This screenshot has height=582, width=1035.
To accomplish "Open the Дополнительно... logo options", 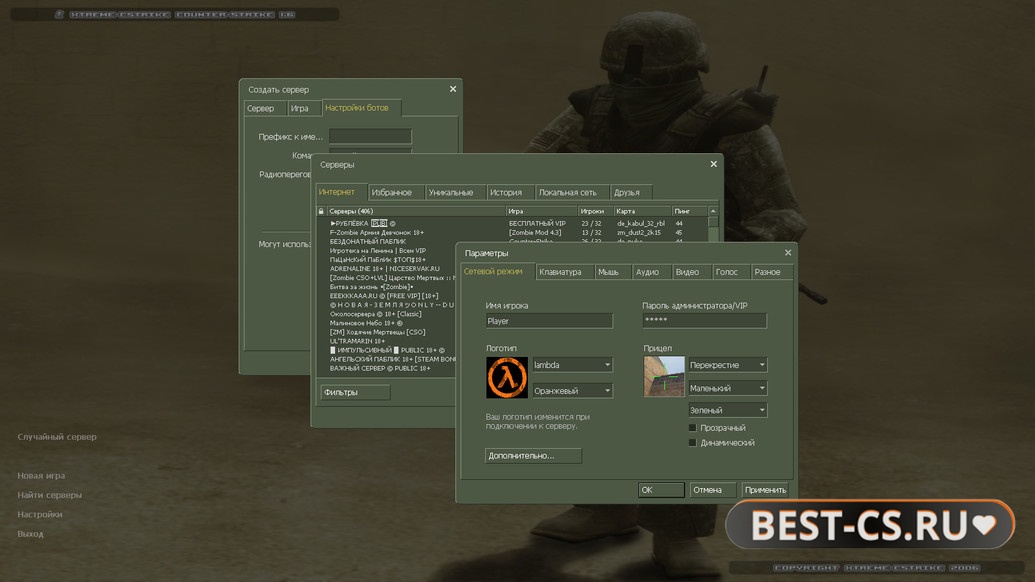I will click(533, 455).
